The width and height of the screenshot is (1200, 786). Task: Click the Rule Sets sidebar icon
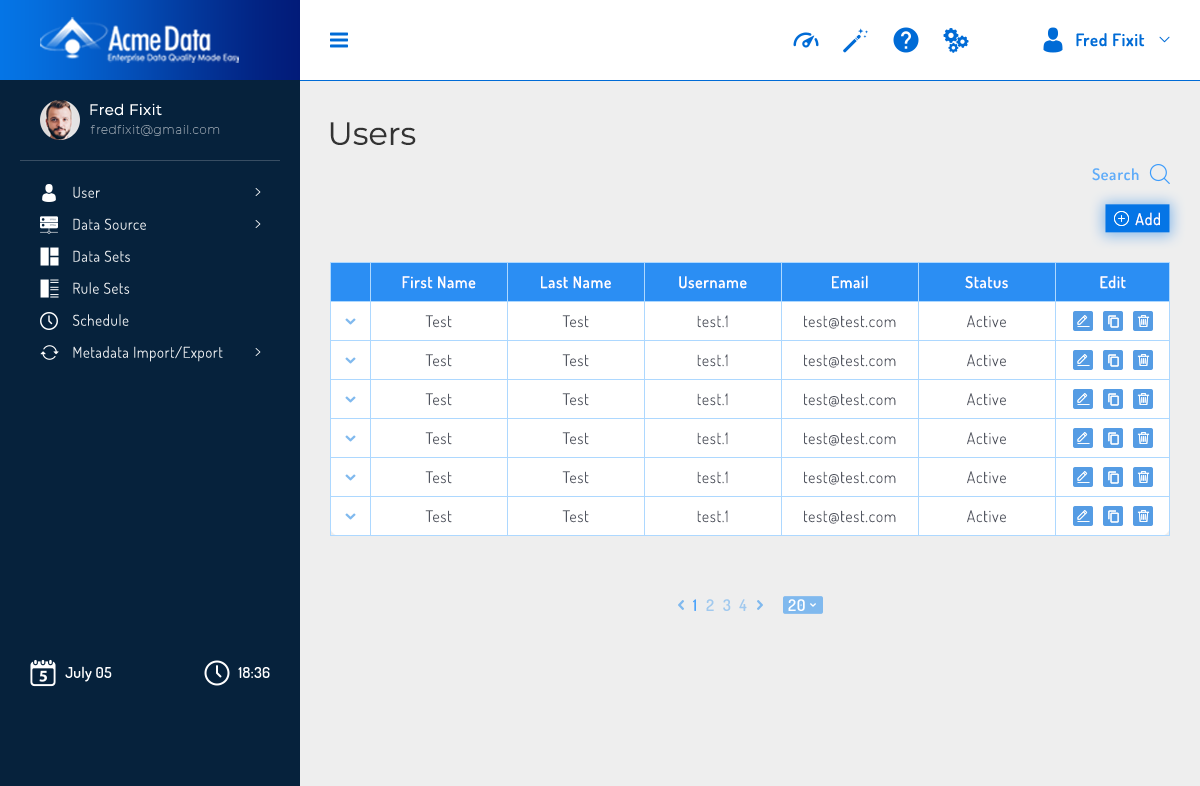[x=49, y=289]
